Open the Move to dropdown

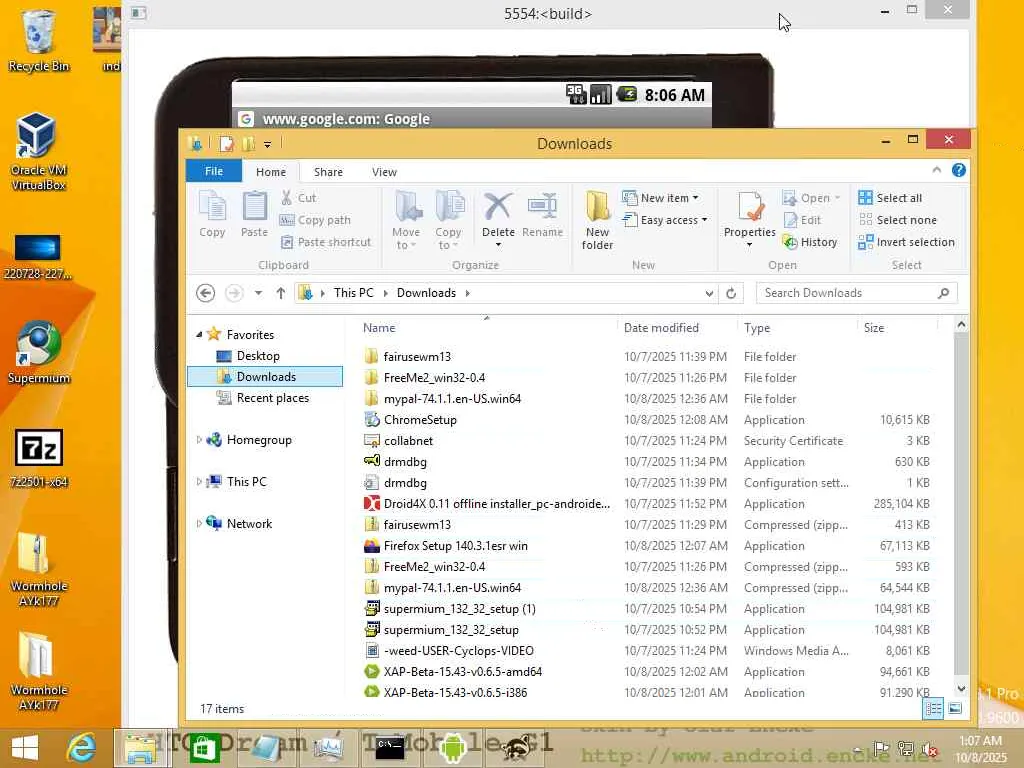[406, 220]
